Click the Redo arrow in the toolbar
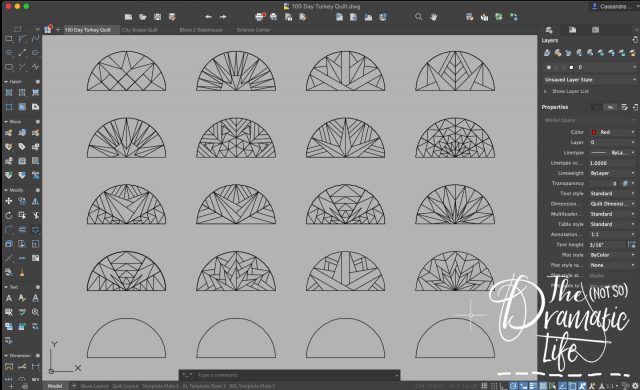 click(223, 17)
